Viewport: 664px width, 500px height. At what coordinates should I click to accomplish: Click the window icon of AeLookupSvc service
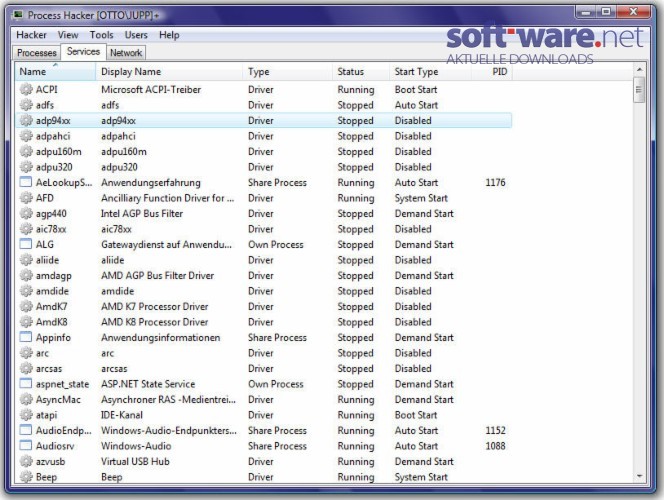pyautogui.click(x=26, y=182)
